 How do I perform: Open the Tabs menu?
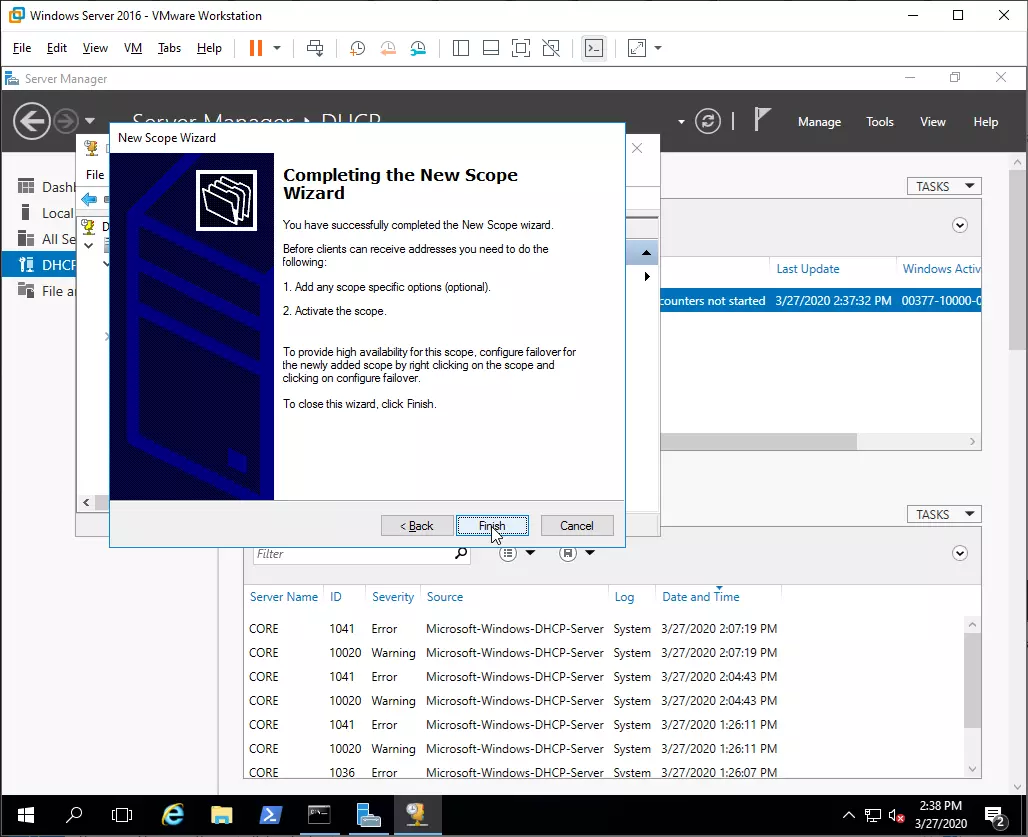click(x=169, y=48)
